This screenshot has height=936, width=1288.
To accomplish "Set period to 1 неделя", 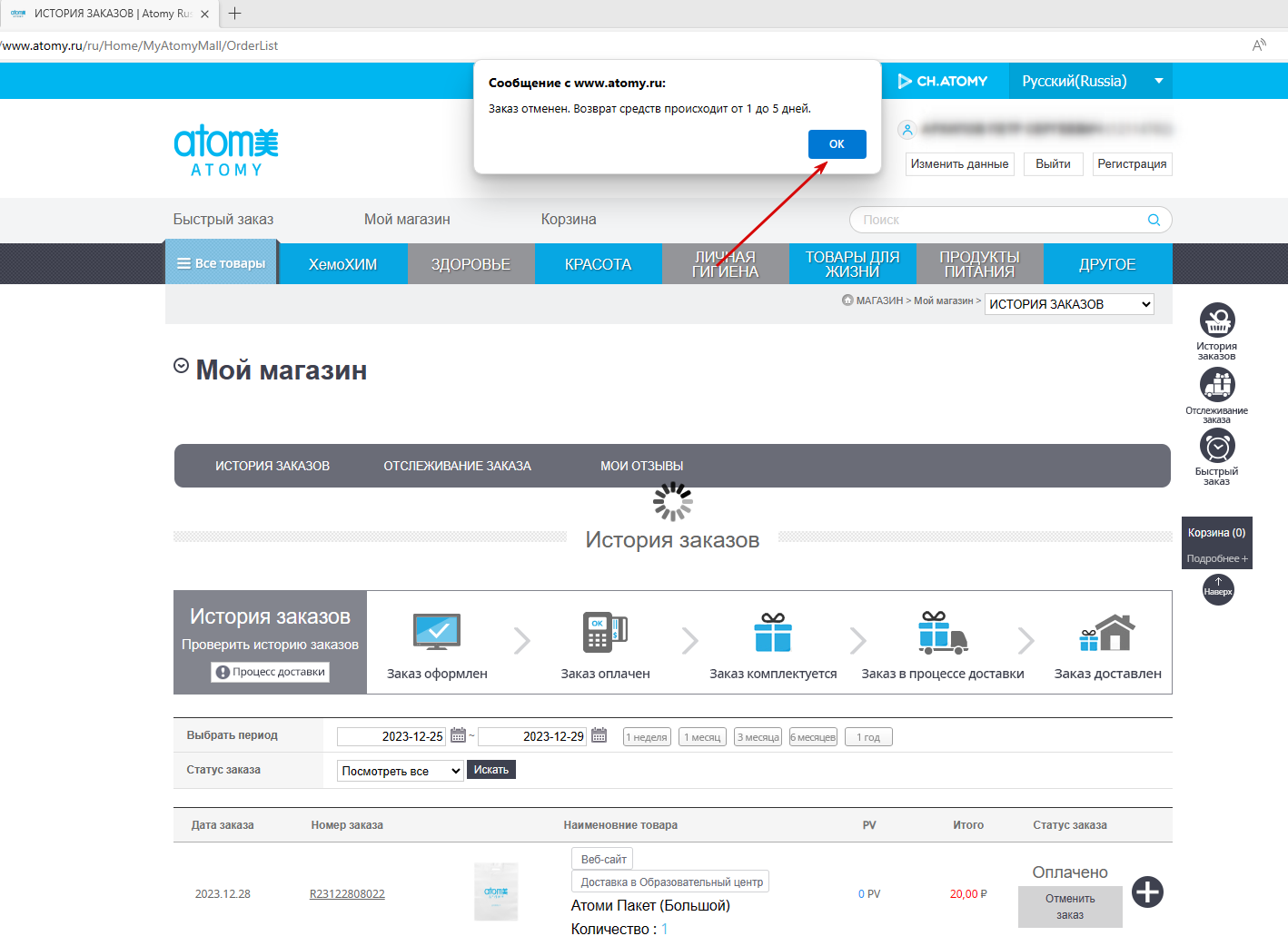I will tap(647, 737).
